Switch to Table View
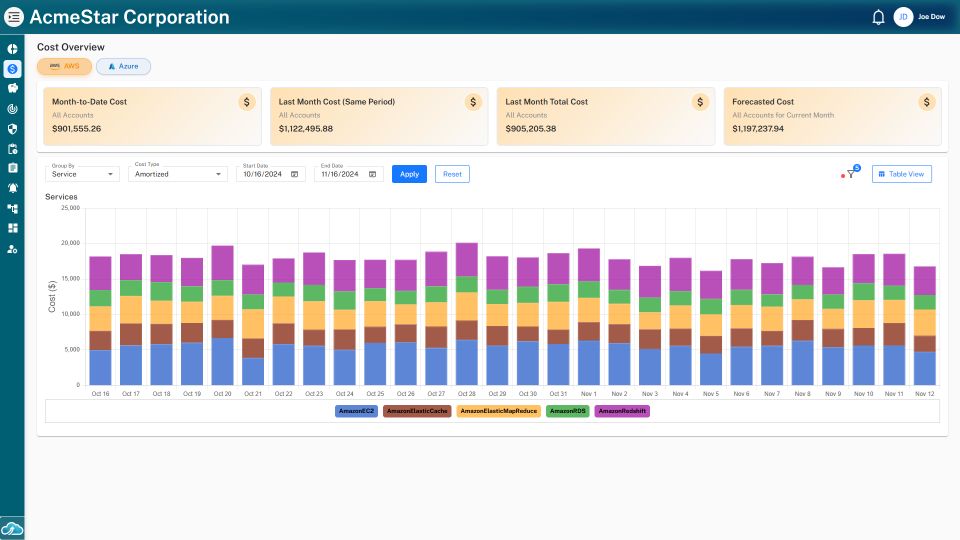Screen dimensions: 960x540 coord(902,174)
